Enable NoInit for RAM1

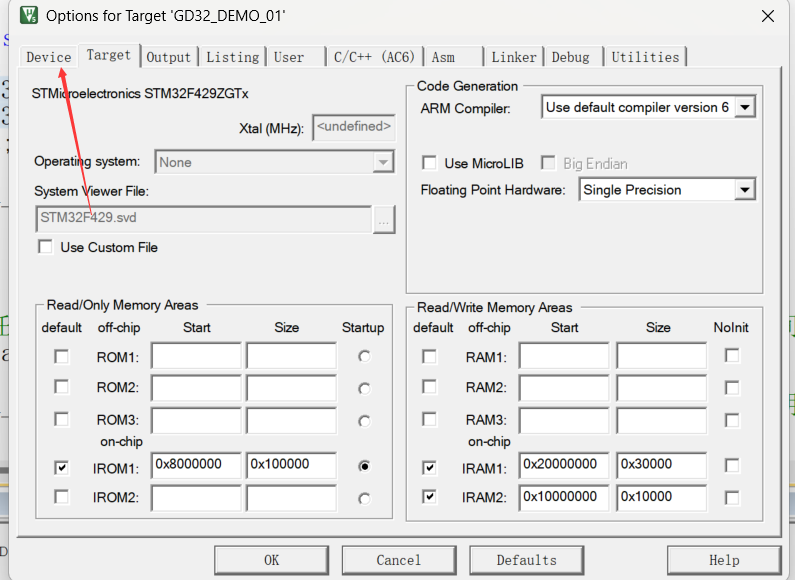732,355
